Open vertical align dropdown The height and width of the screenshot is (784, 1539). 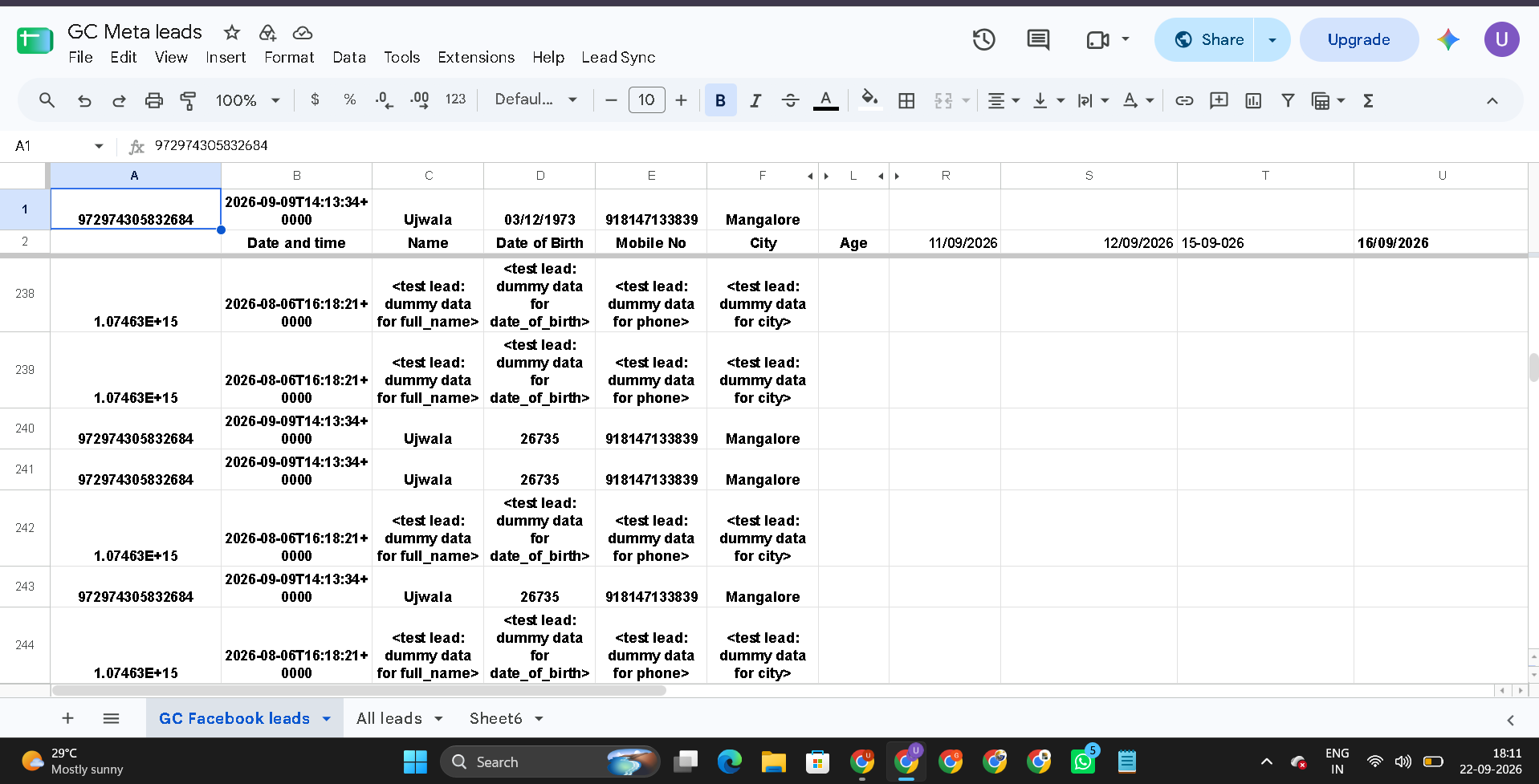click(1048, 100)
